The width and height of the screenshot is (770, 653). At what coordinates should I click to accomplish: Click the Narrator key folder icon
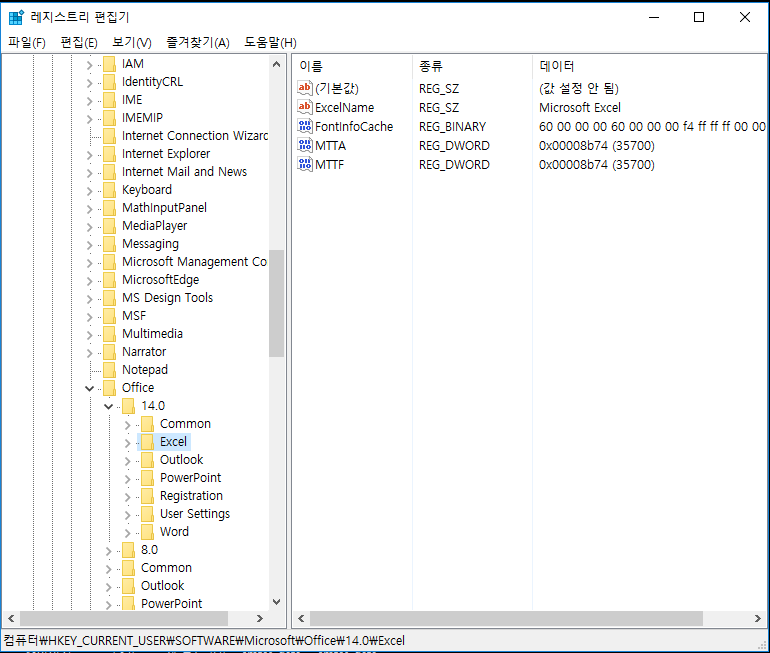click(110, 352)
